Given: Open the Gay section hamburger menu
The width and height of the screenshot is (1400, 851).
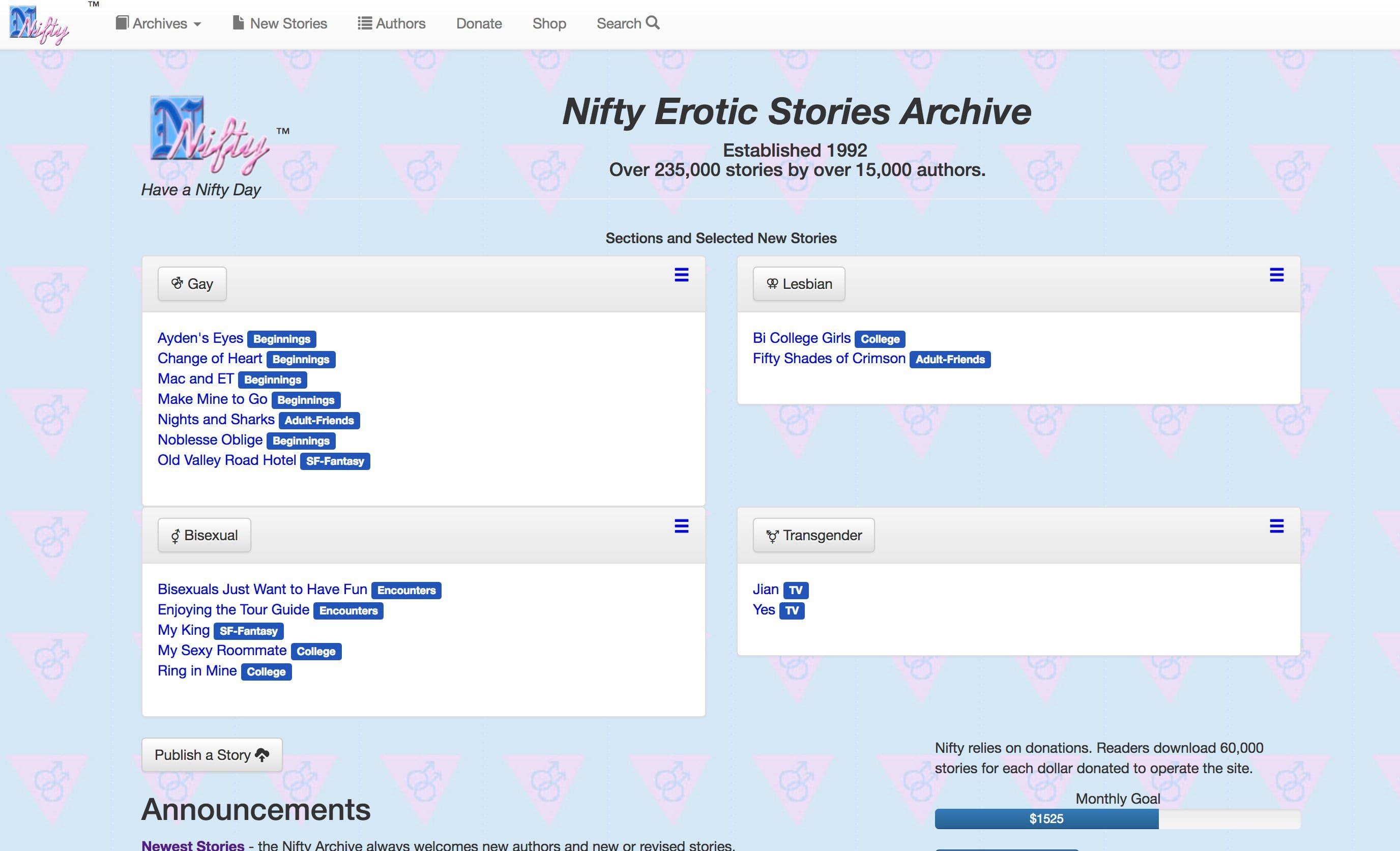Looking at the screenshot, I should pyautogui.click(x=681, y=275).
